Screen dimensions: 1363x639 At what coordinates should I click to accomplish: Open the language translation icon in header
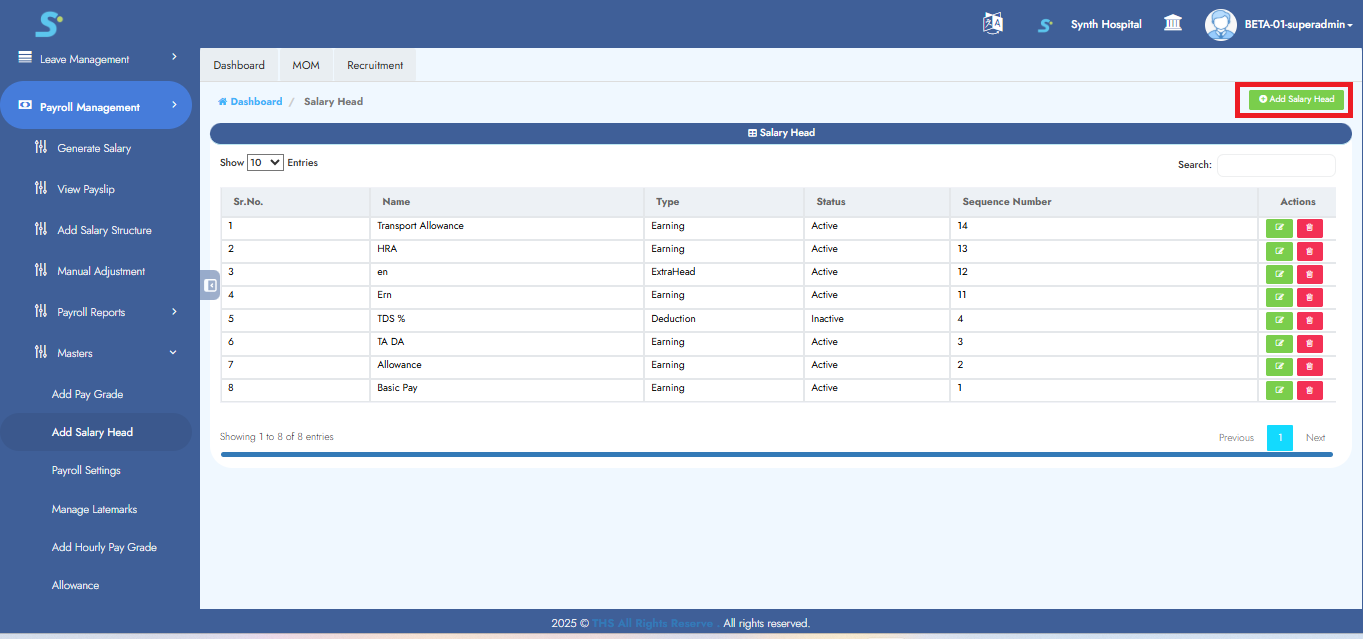[x=992, y=24]
